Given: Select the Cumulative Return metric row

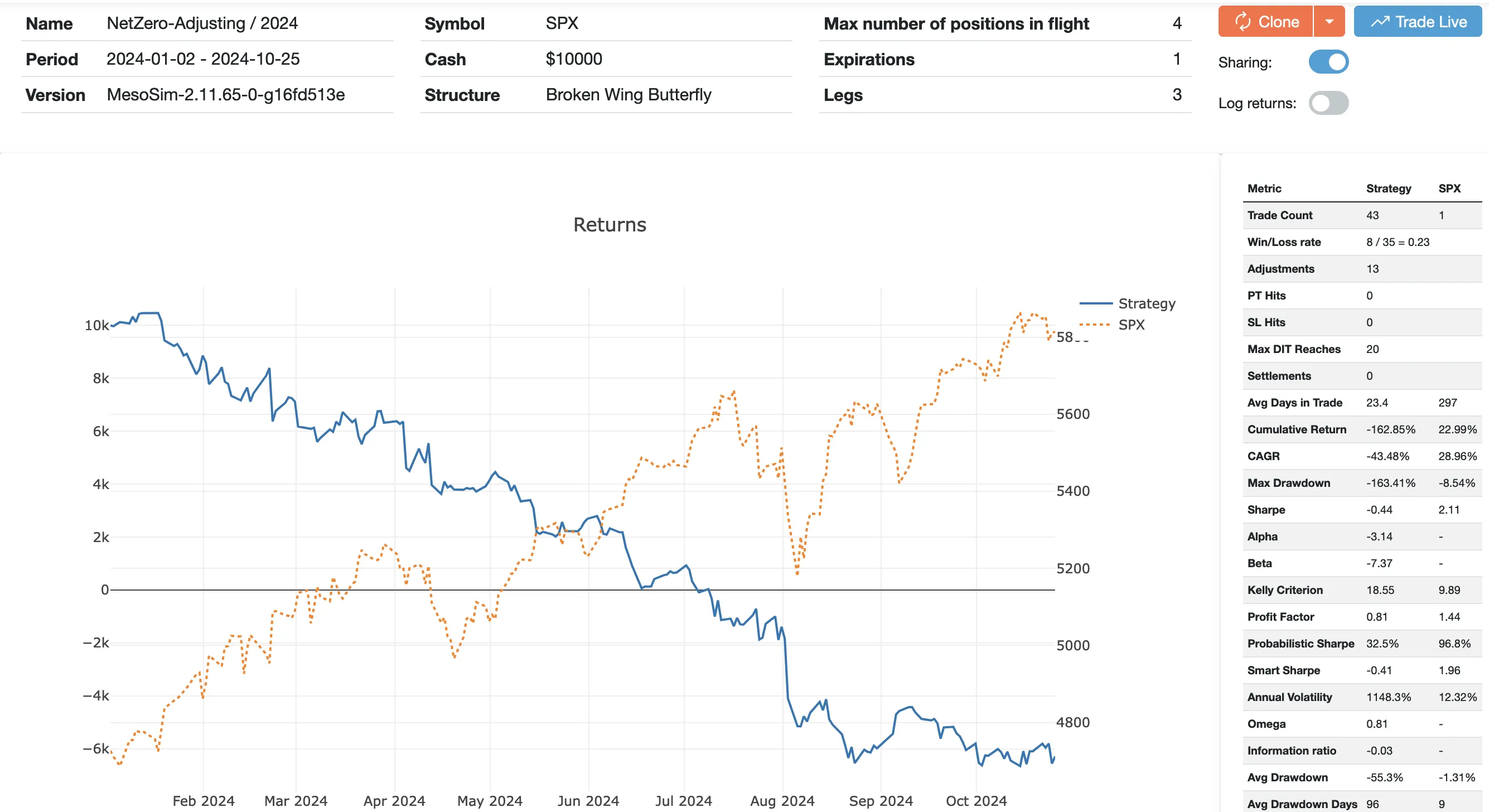Looking at the screenshot, I should click(1297, 429).
